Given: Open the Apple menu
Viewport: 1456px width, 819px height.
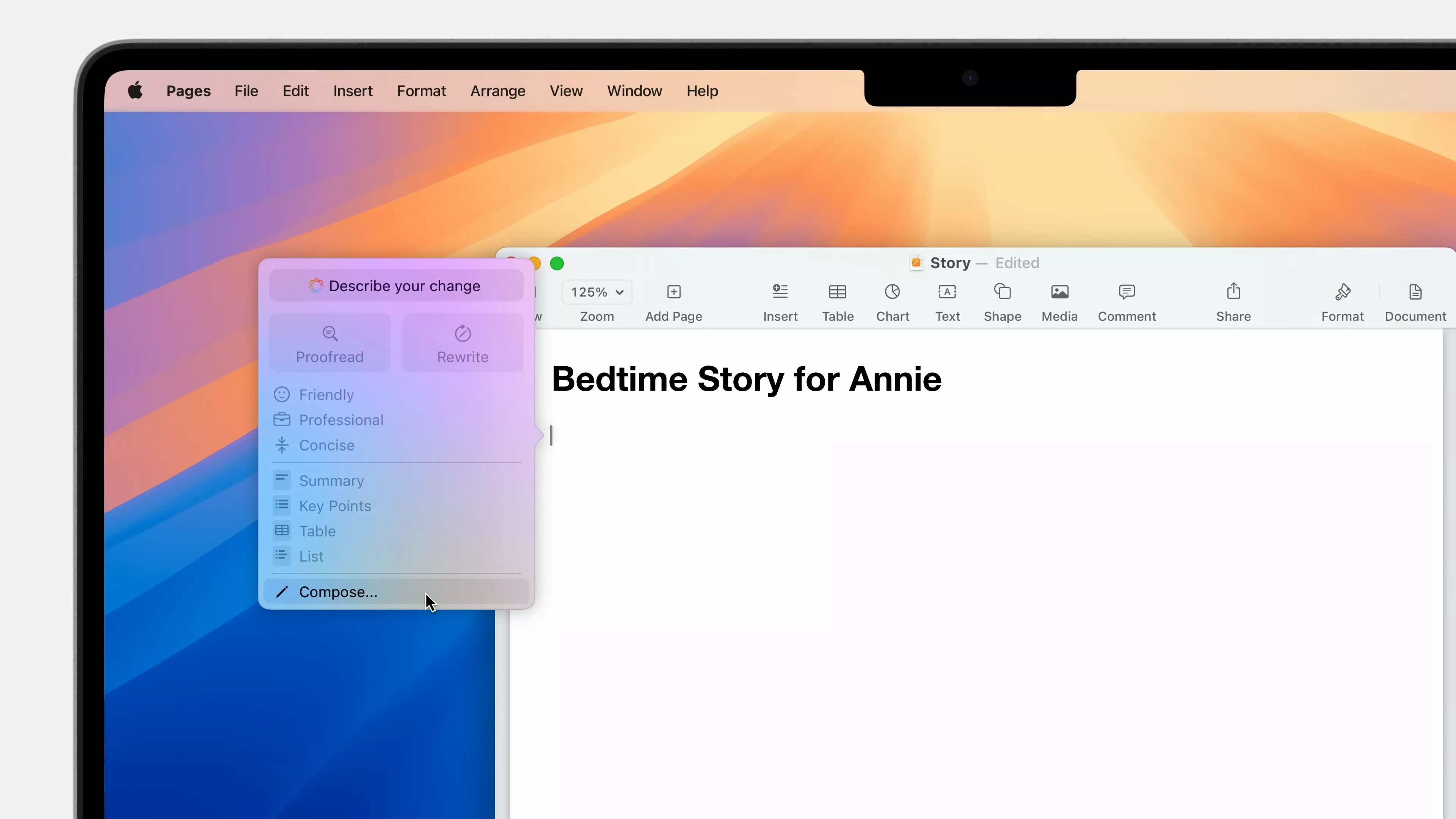Looking at the screenshot, I should tap(135, 91).
